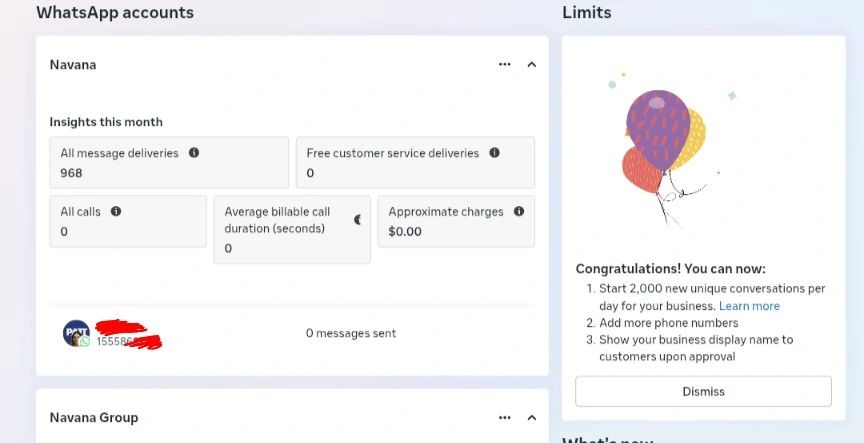Select the Navana Group account title
864x443 pixels.
(94, 418)
